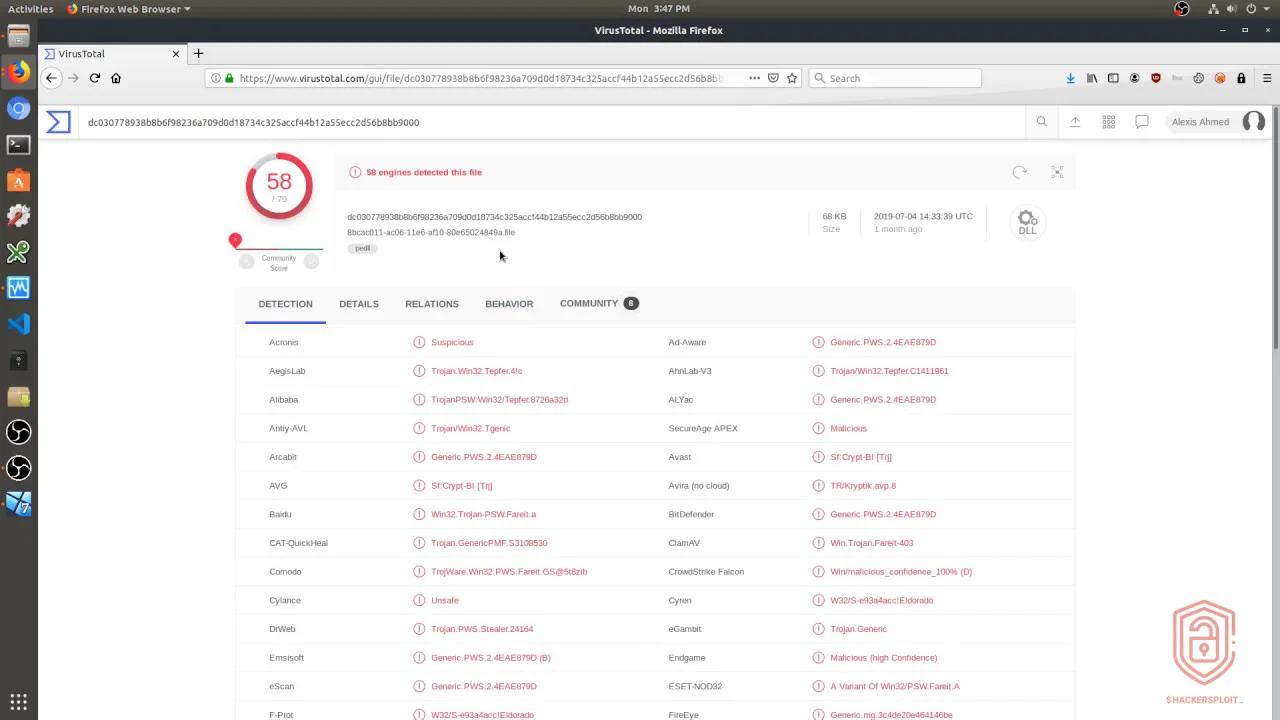The image size is (1280, 720).
Task: Open the VirusTotal search magnifier icon
Action: (1041, 121)
